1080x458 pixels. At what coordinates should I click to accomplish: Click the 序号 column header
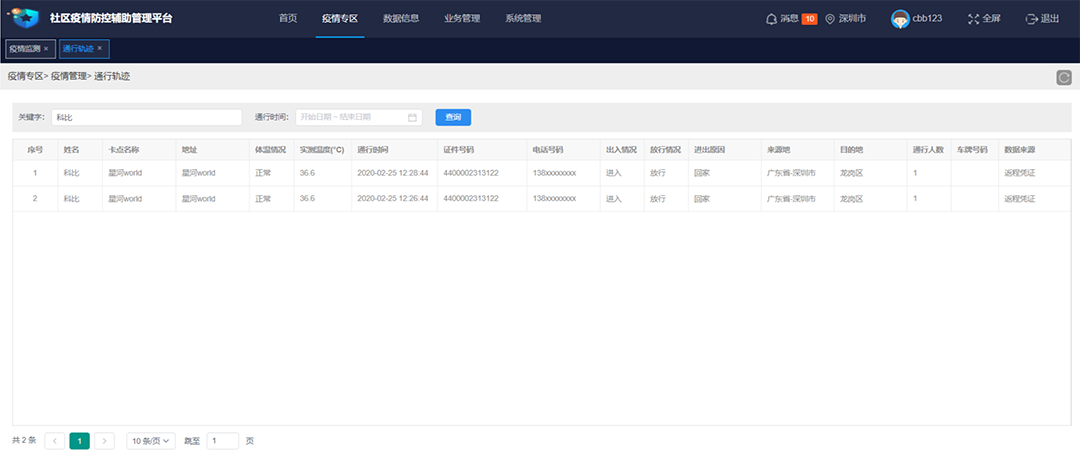[35, 149]
